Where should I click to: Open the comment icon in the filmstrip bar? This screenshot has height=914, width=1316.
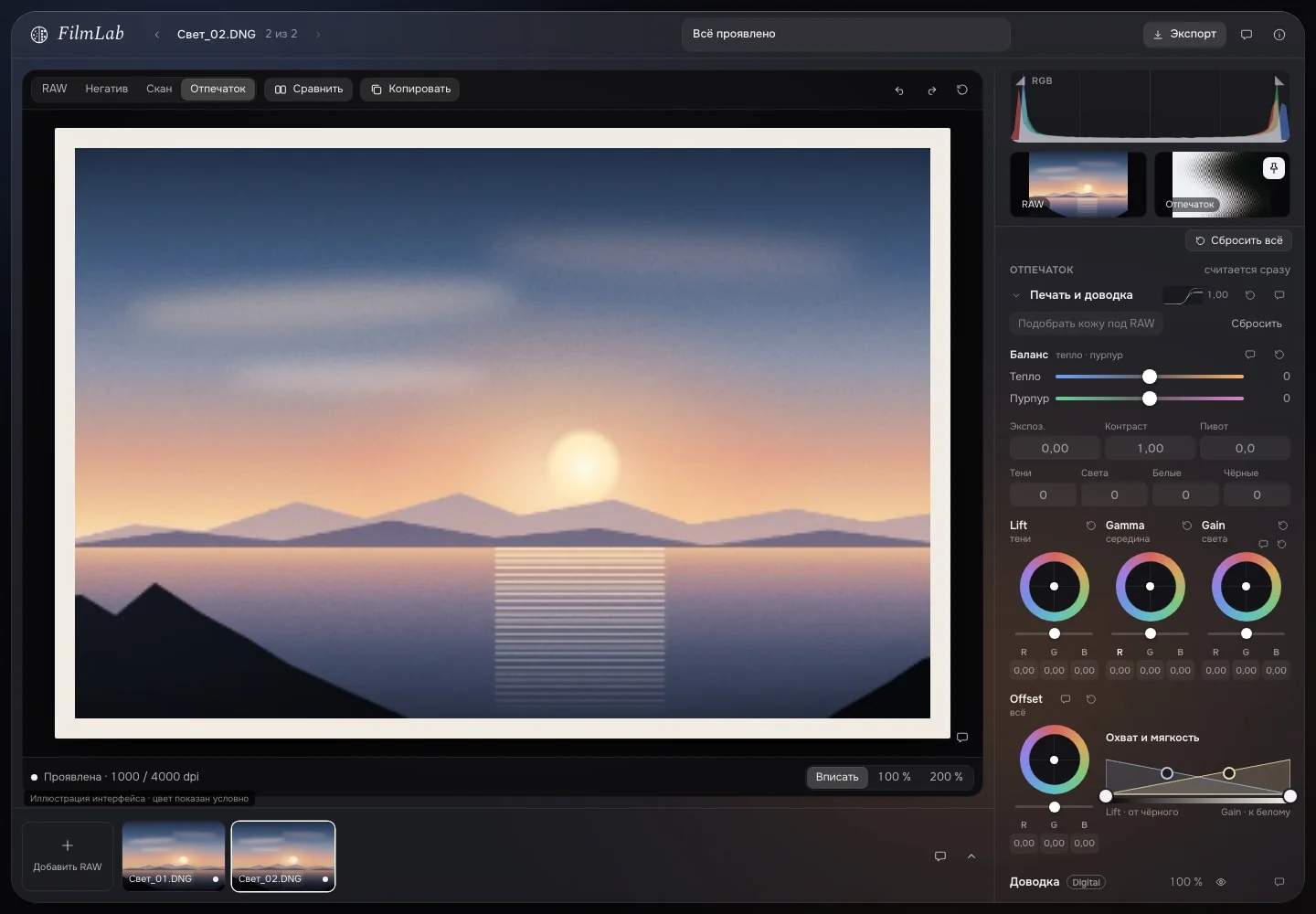point(940,856)
